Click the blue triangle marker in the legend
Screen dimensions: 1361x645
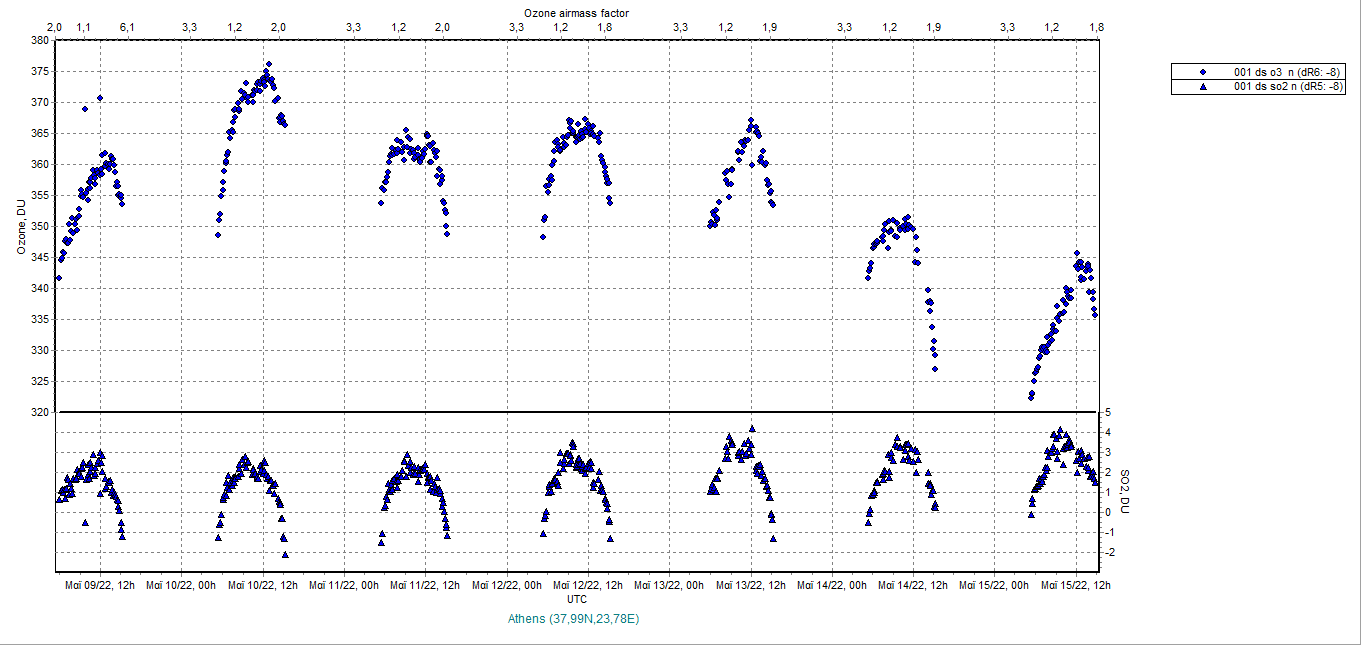[1203, 87]
